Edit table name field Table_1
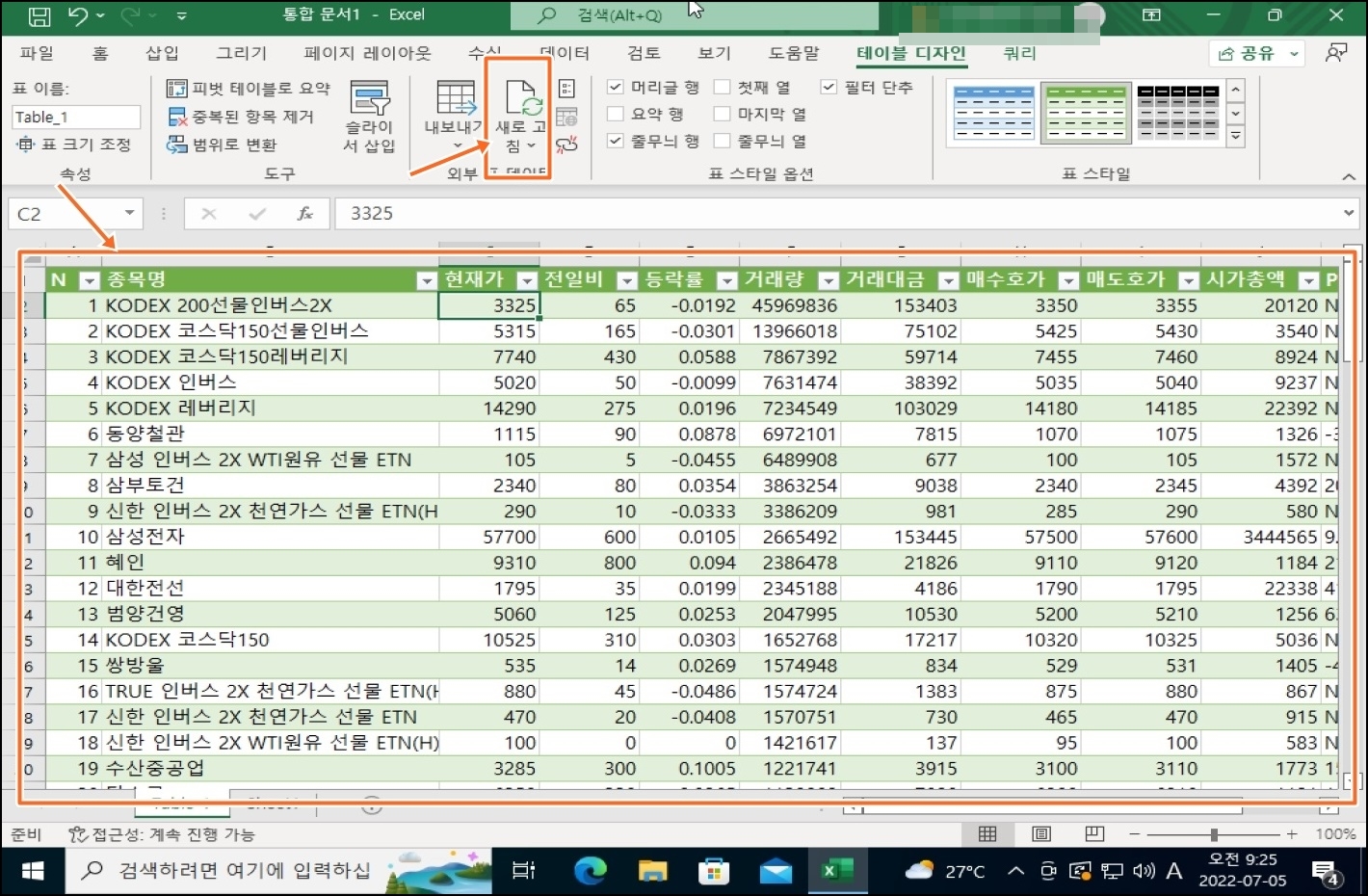The image size is (1368, 896). pyautogui.click(x=76, y=117)
